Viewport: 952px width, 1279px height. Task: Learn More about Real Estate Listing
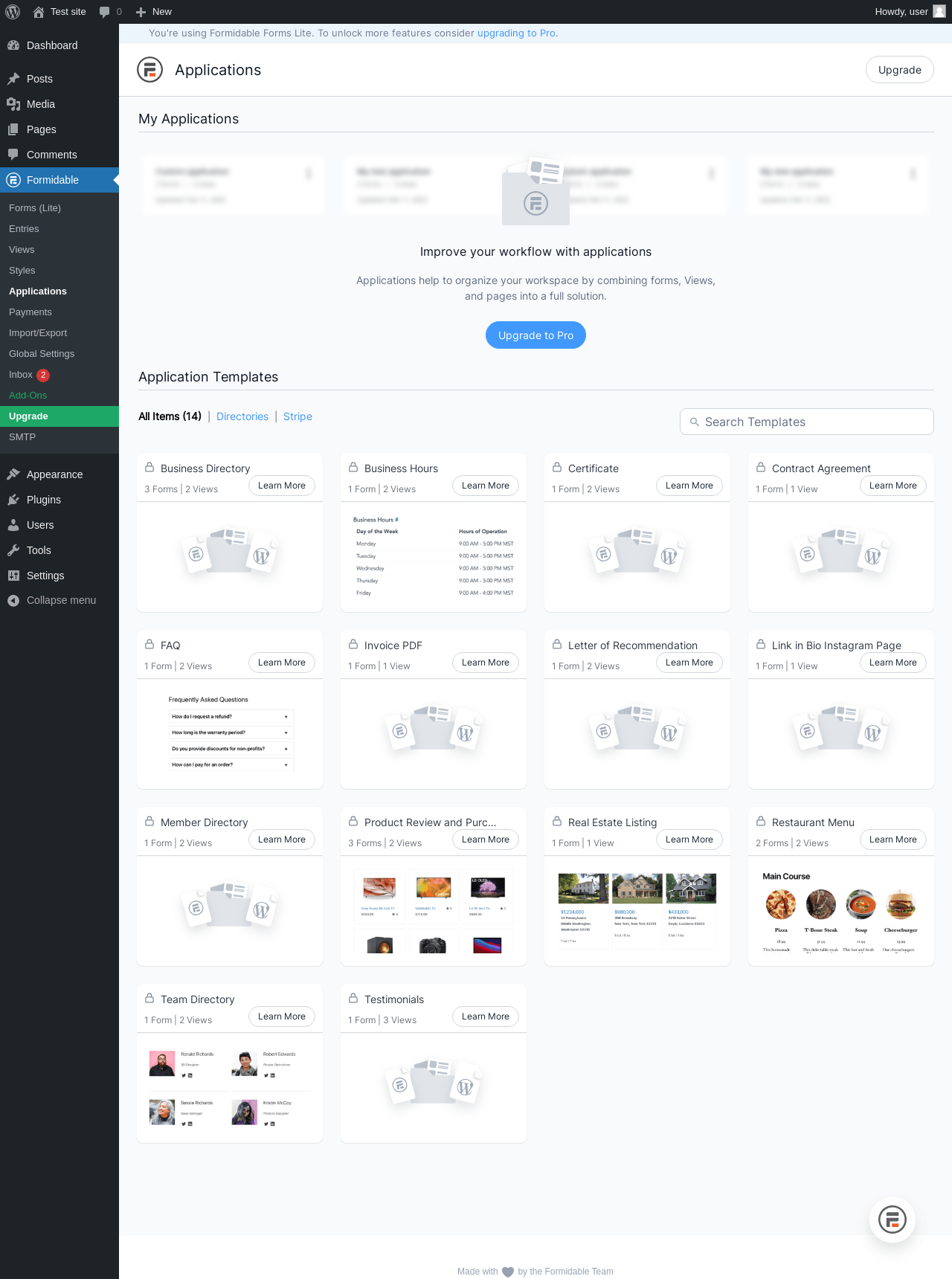point(689,840)
